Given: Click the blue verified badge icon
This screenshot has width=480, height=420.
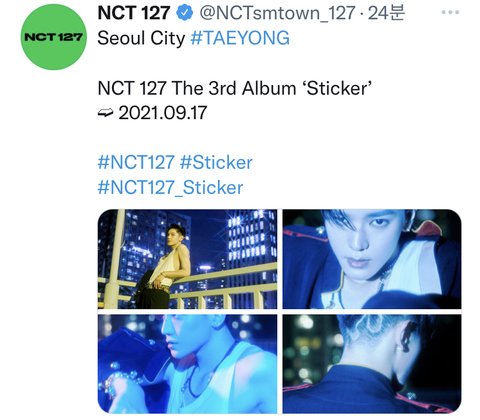Looking at the screenshot, I should [x=184, y=13].
